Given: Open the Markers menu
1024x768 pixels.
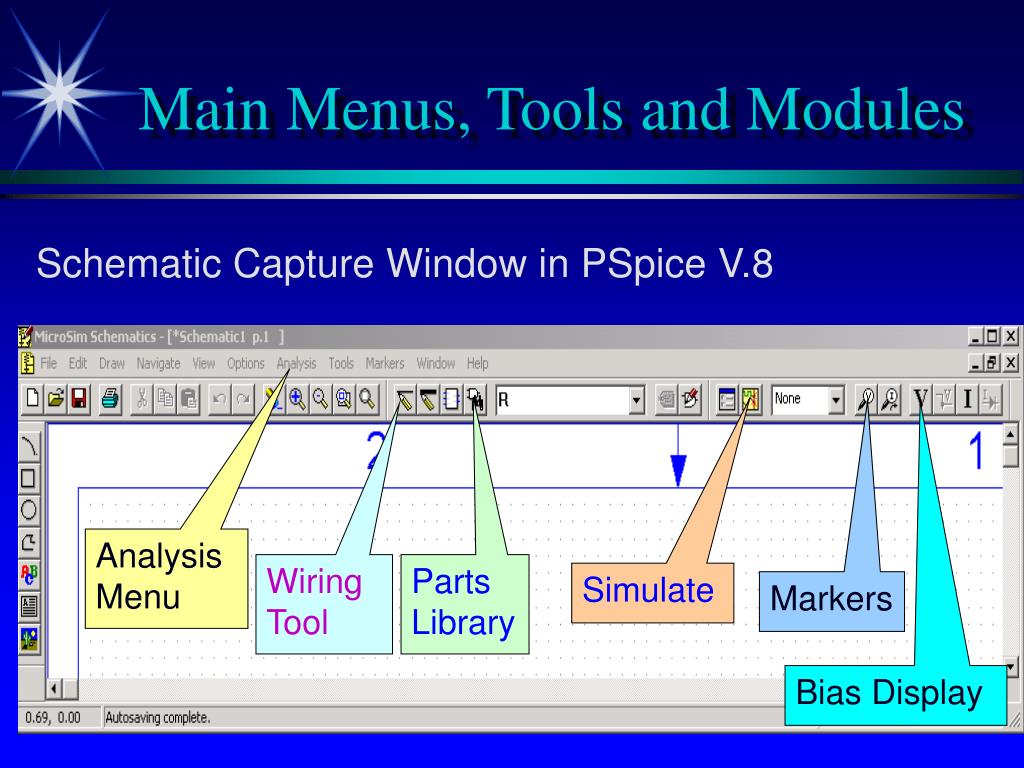Looking at the screenshot, I should (385, 363).
